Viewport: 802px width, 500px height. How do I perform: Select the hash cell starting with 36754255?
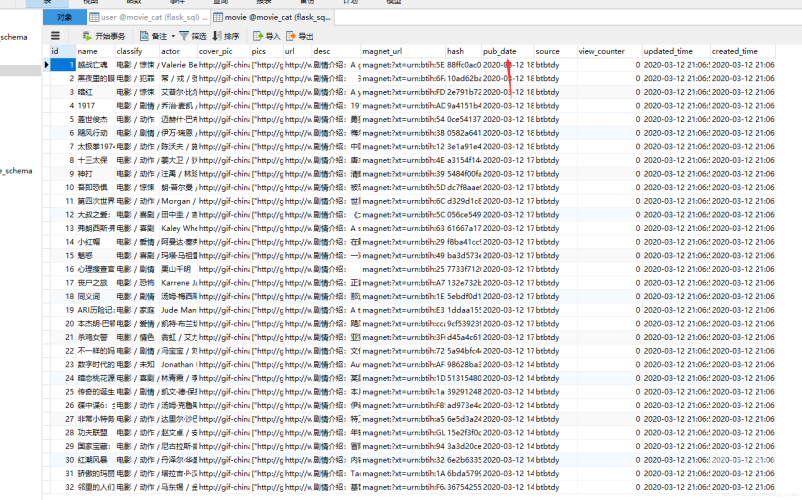coord(463,487)
